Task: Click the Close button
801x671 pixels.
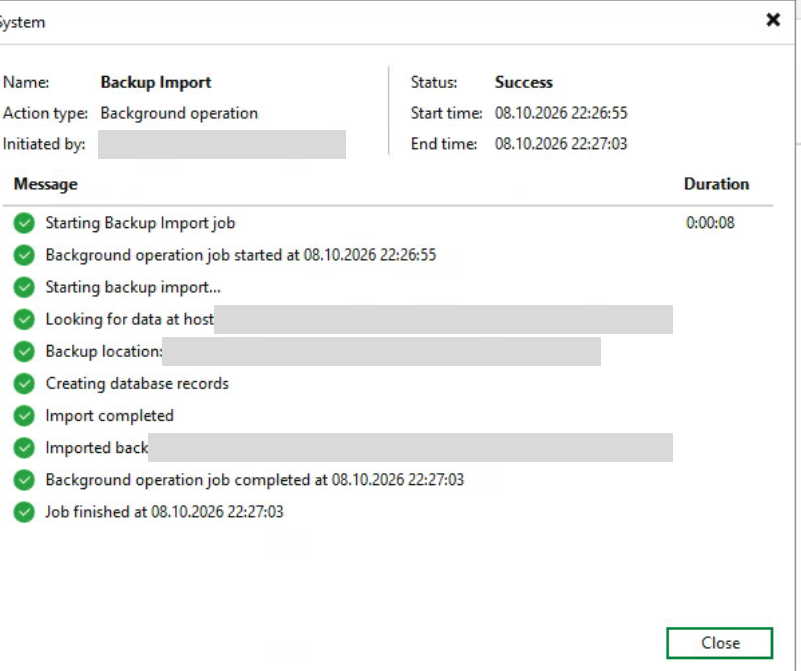Action: click(719, 642)
